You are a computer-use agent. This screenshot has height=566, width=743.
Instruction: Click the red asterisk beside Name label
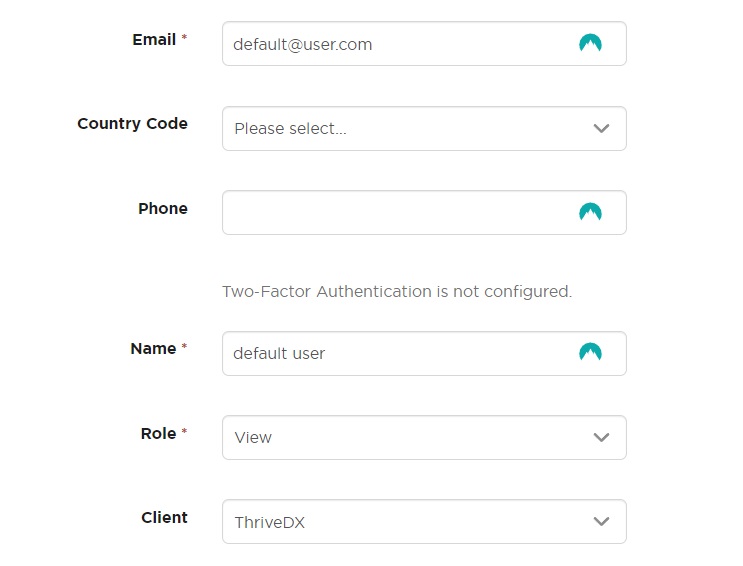(x=184, y=346)
